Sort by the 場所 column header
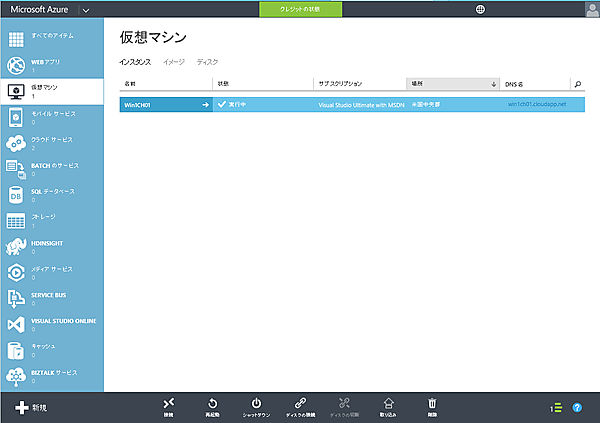This screenshot has width=600, height=423. pyautogui.click(x=451, y=84)
